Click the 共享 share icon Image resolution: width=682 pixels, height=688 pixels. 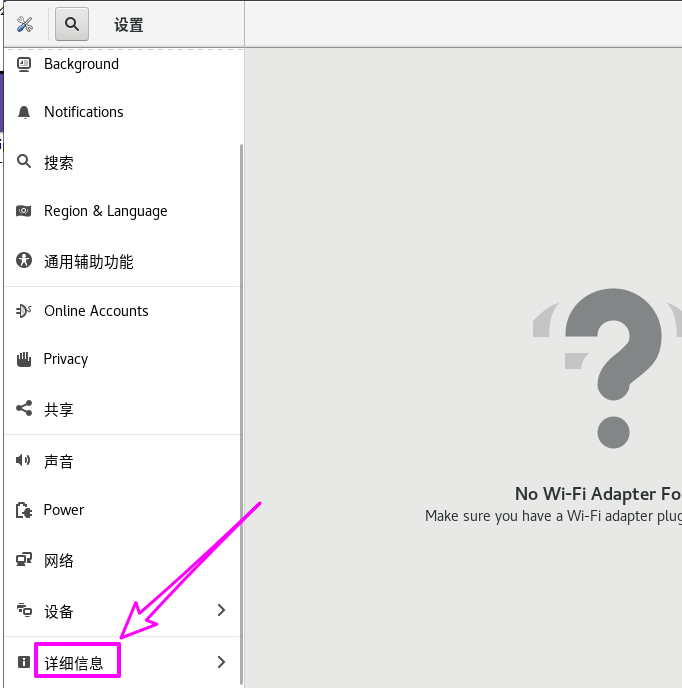24,409
